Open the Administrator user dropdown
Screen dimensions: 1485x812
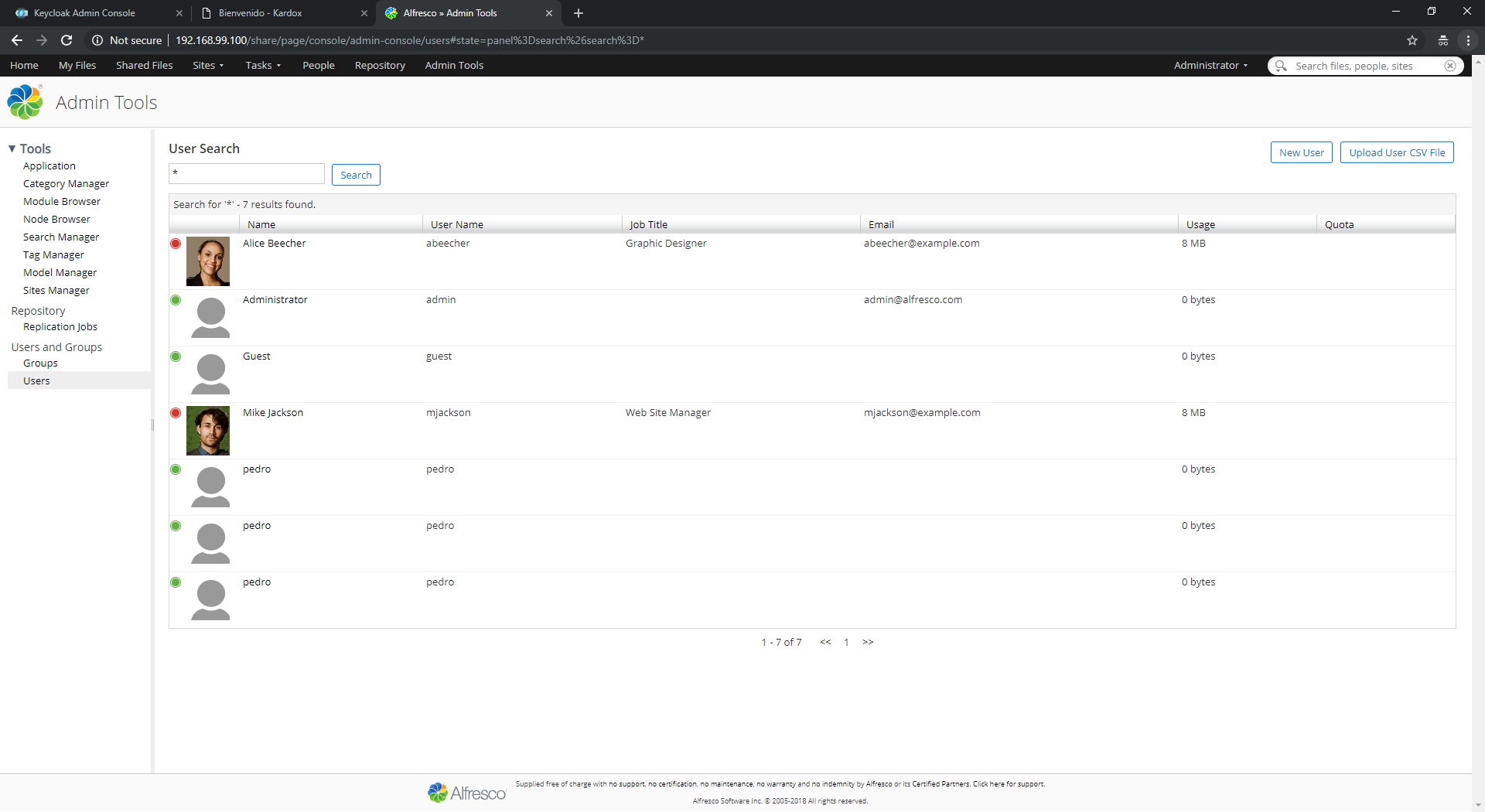point(1210,66)
